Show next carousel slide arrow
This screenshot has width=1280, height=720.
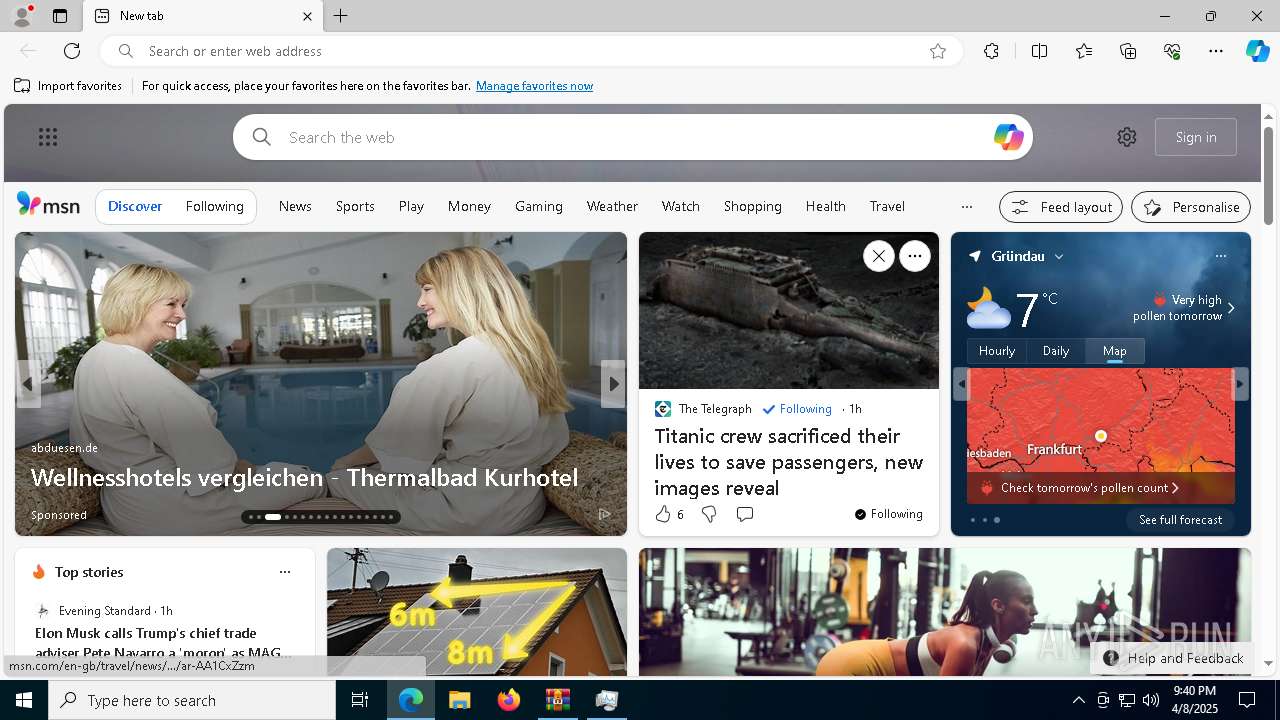click(613, 384)
